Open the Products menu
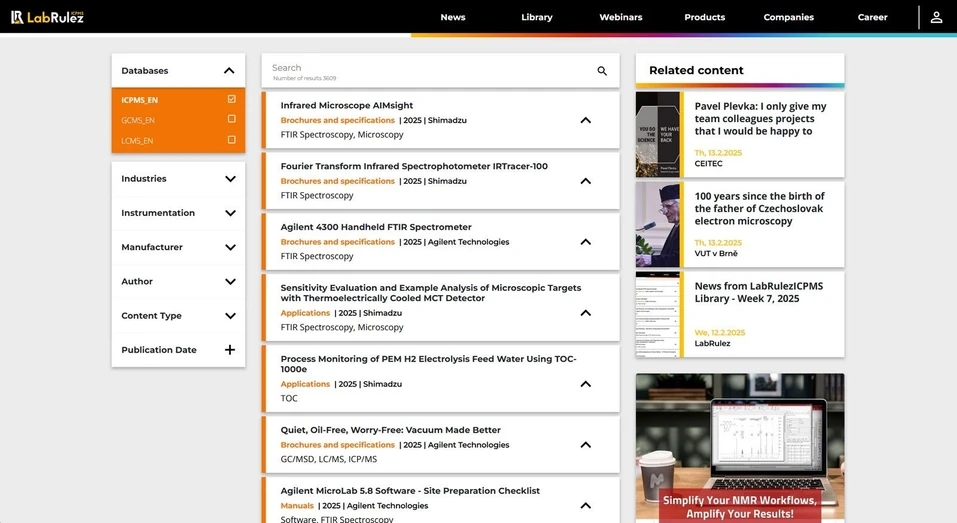This screenshot has width=957, height=523. pyautogui.click(x=704, y=17)
